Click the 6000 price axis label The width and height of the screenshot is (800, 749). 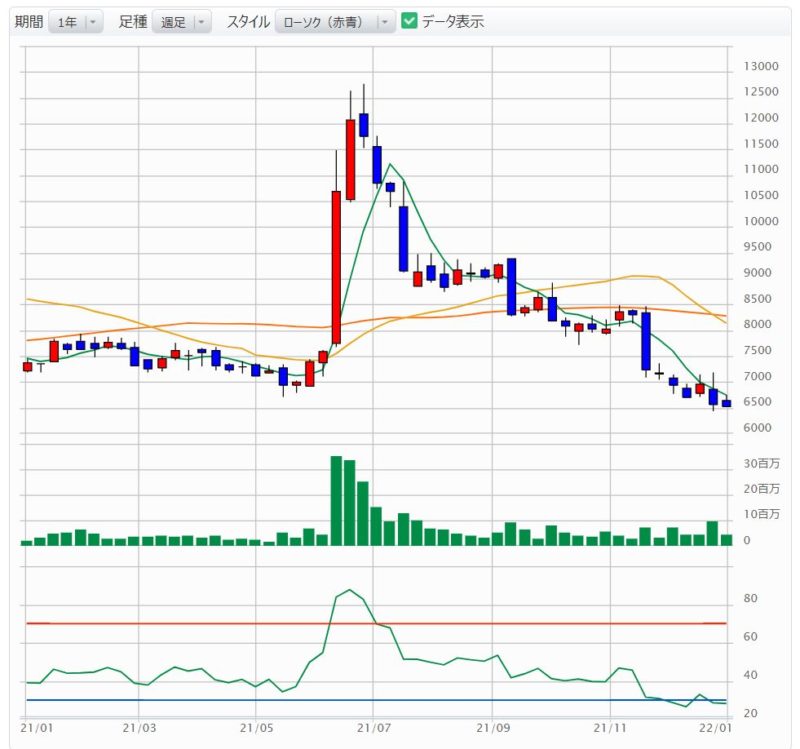758,428
